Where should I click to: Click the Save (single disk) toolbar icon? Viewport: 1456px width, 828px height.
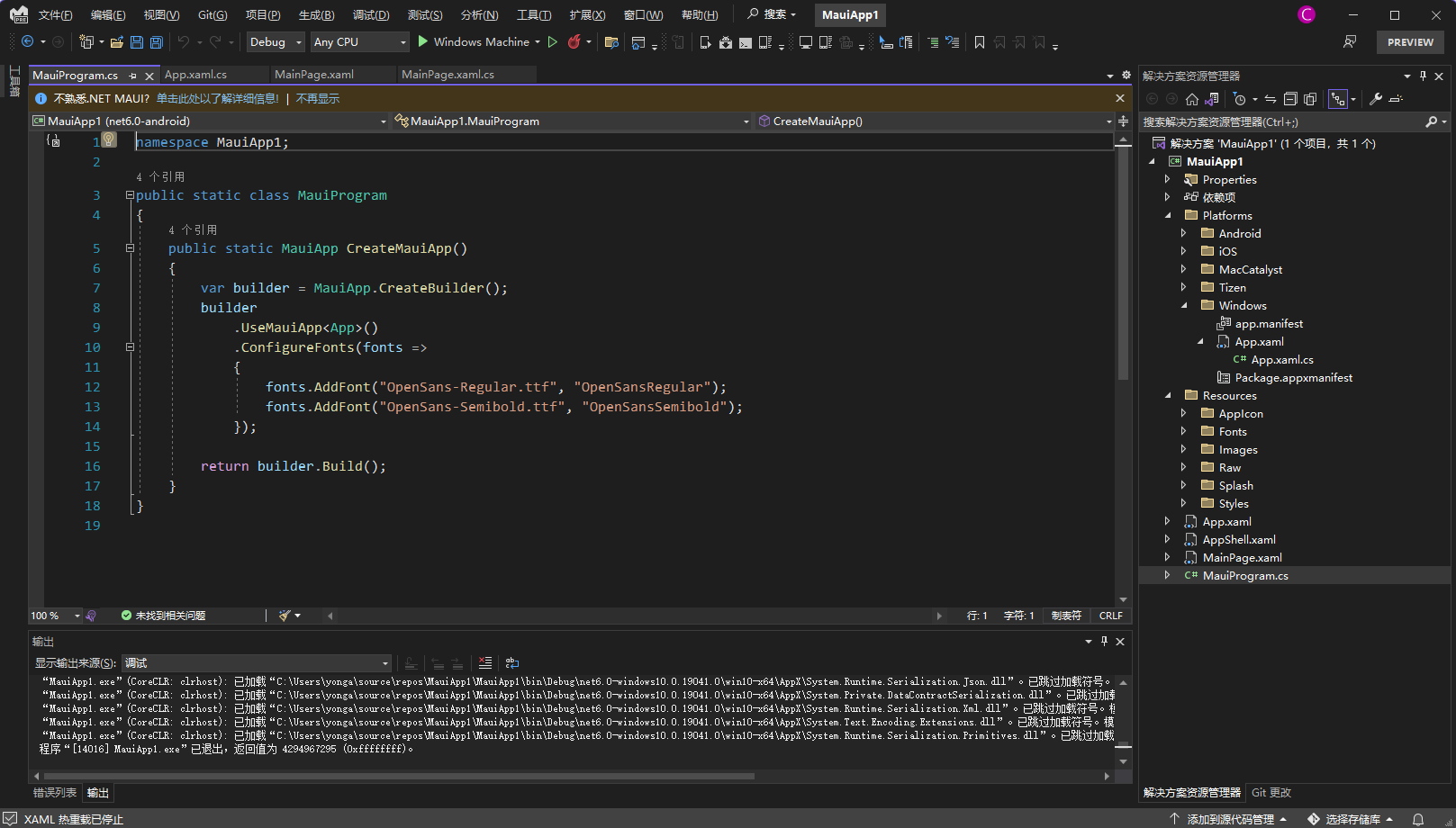tap(137, 42)
